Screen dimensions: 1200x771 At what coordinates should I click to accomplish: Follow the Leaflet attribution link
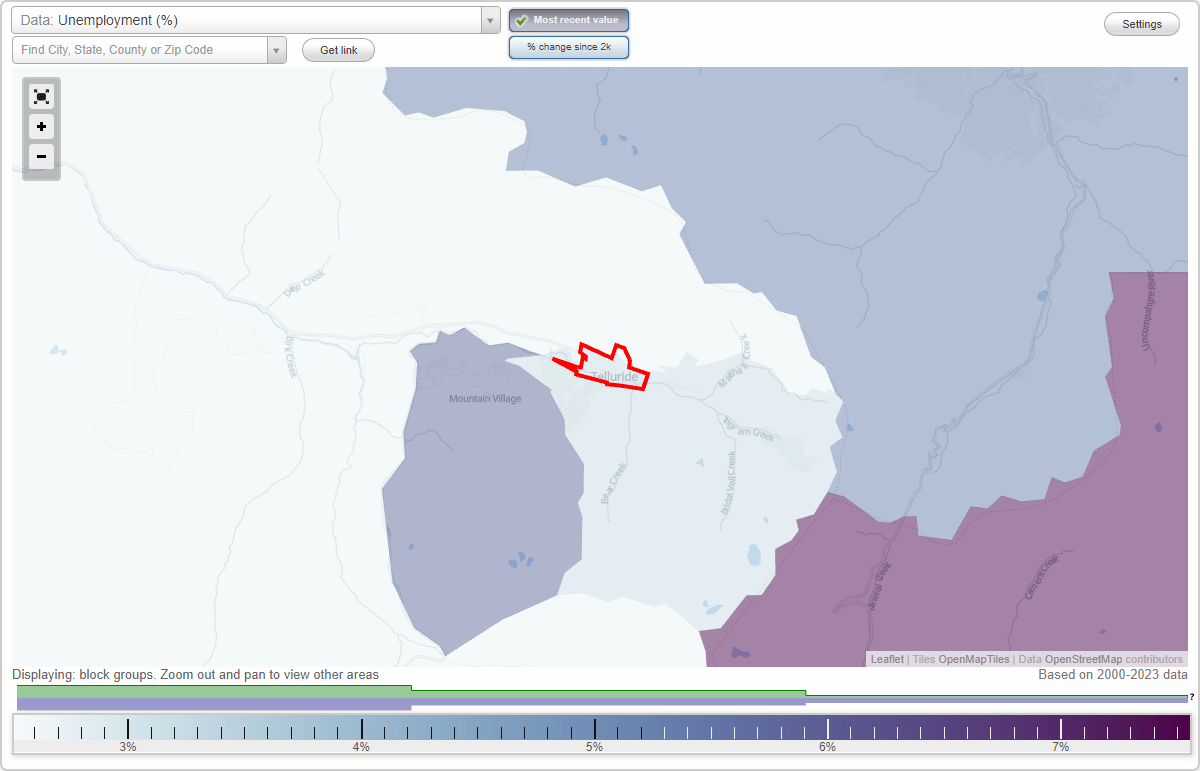coord(886,659)
